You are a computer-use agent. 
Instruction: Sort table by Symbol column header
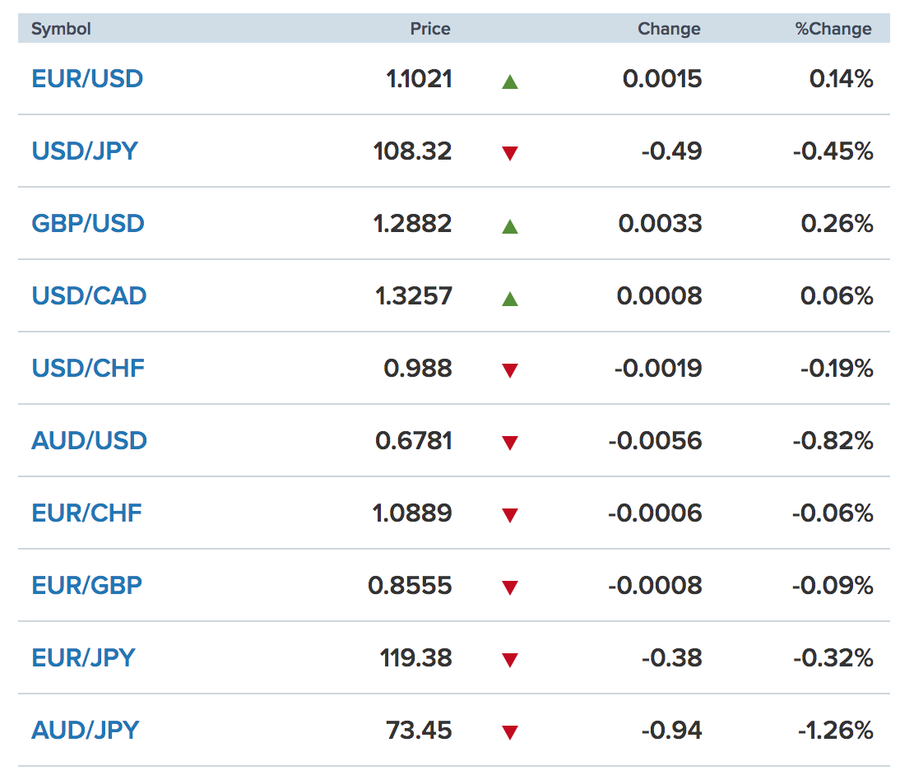[x=61, y=29]
